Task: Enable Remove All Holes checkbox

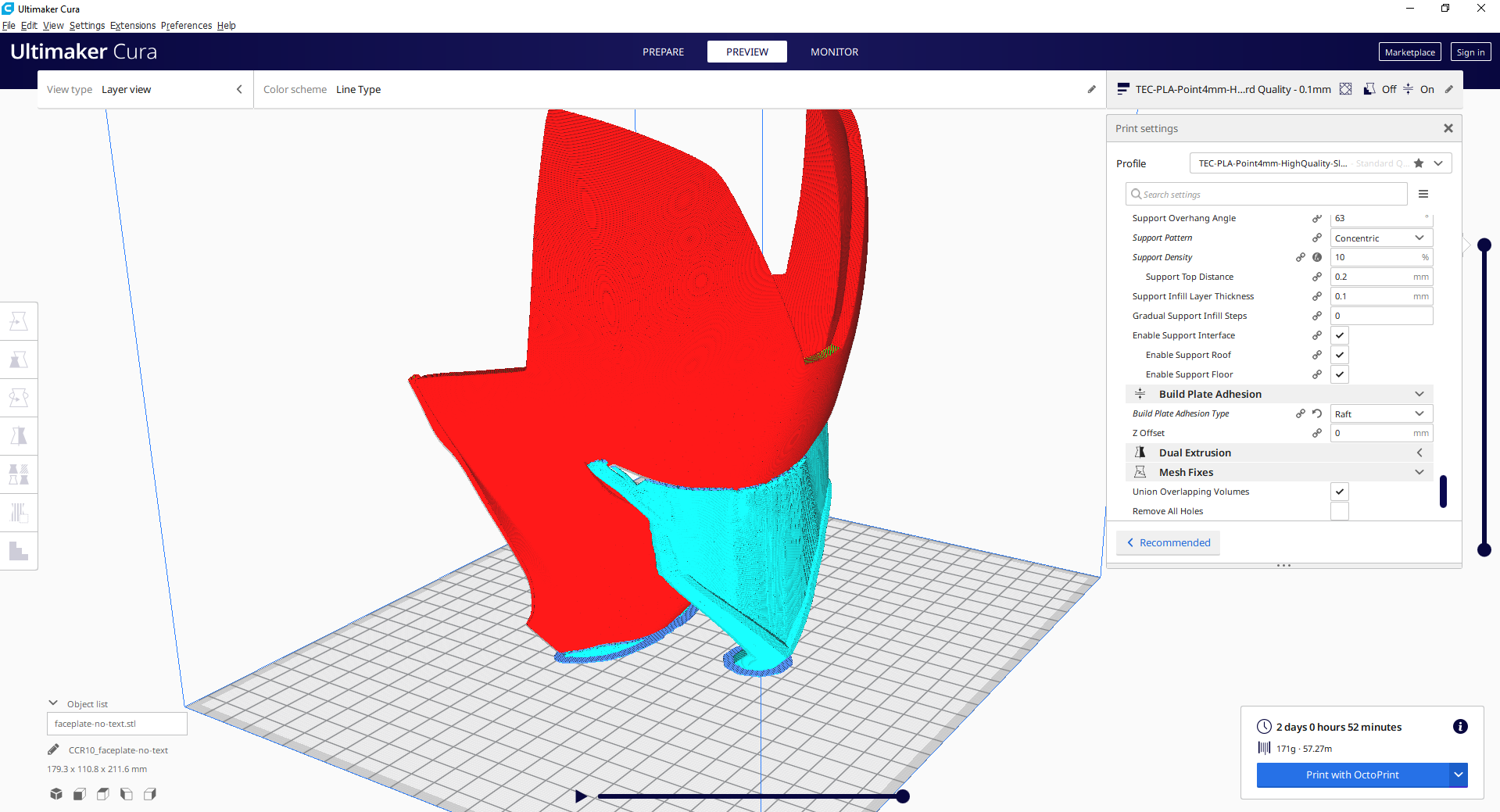Action: pyautogui.click(x=1340, y=511)
